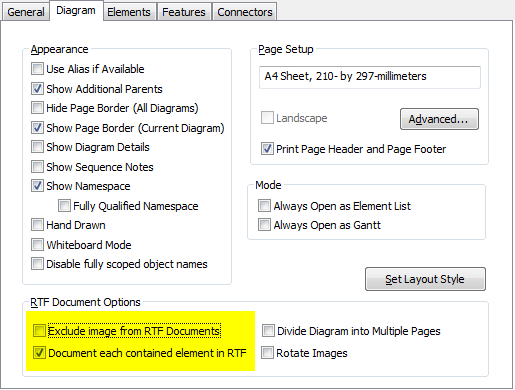
Task: Tick Disable fully scoped object names
Action: (x=37, y=264)
